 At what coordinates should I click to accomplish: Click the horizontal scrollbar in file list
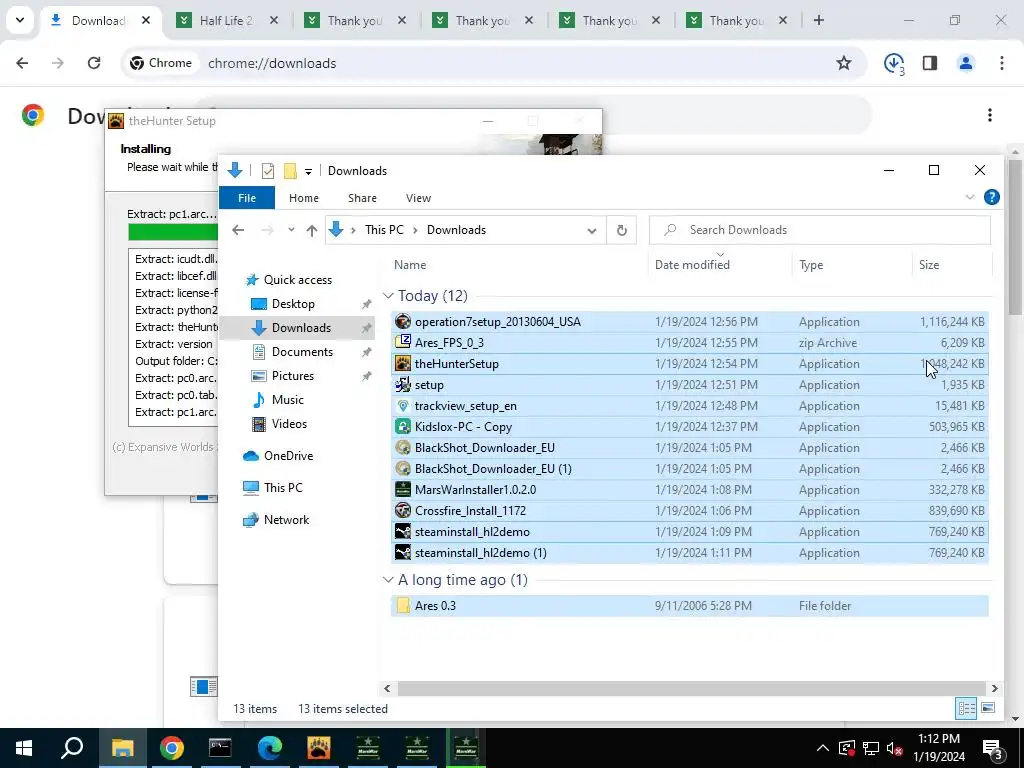pos(691,688)
